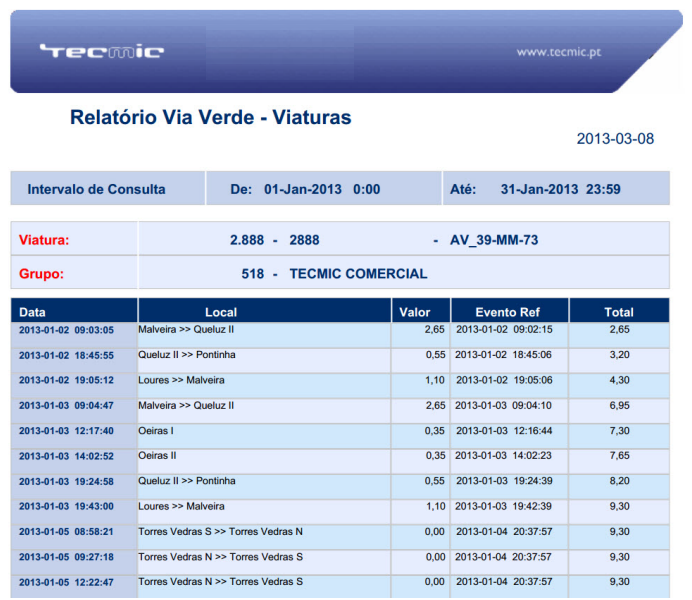Click the 'Valor' column header

click(x=414, y=312)
